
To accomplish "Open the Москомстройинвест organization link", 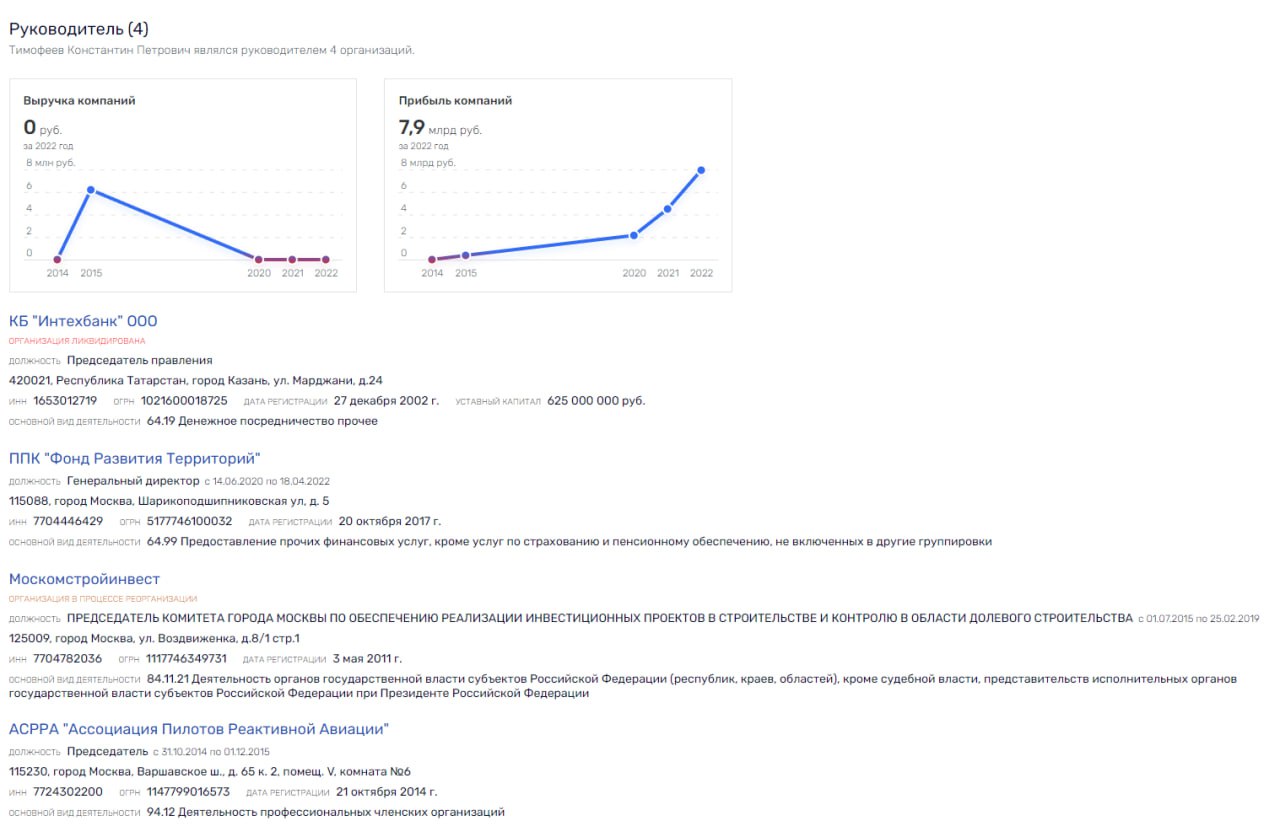I will pos(84,579).
